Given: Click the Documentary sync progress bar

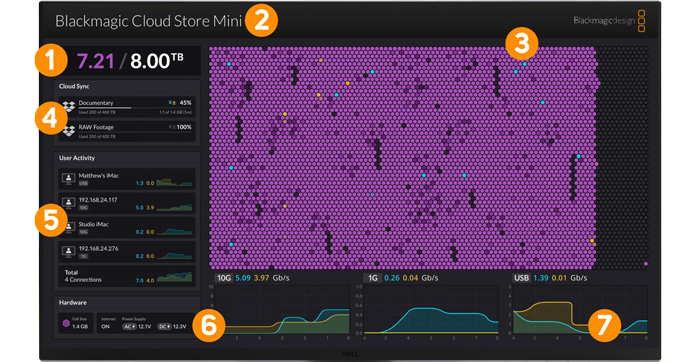Looking at the screenshot, I should 135,108.
